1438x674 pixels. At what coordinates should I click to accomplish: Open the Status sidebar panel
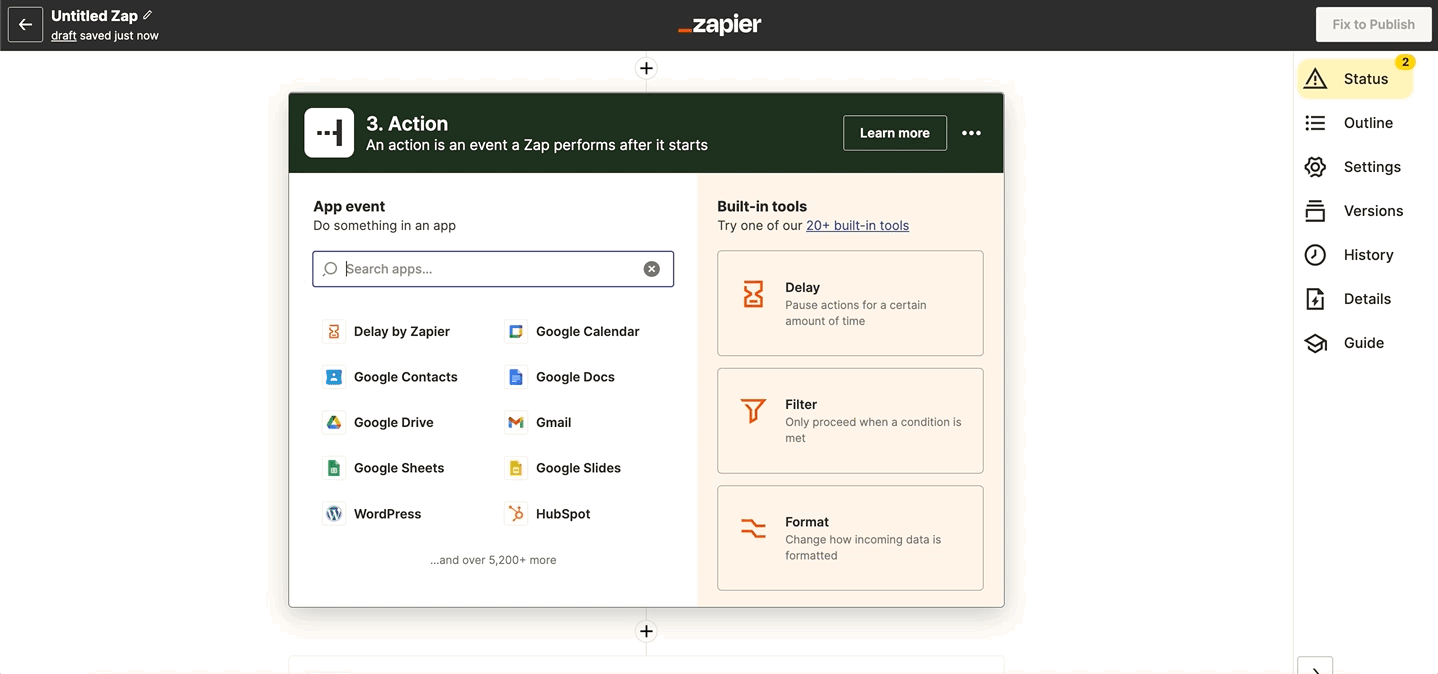pos(1354,79)
